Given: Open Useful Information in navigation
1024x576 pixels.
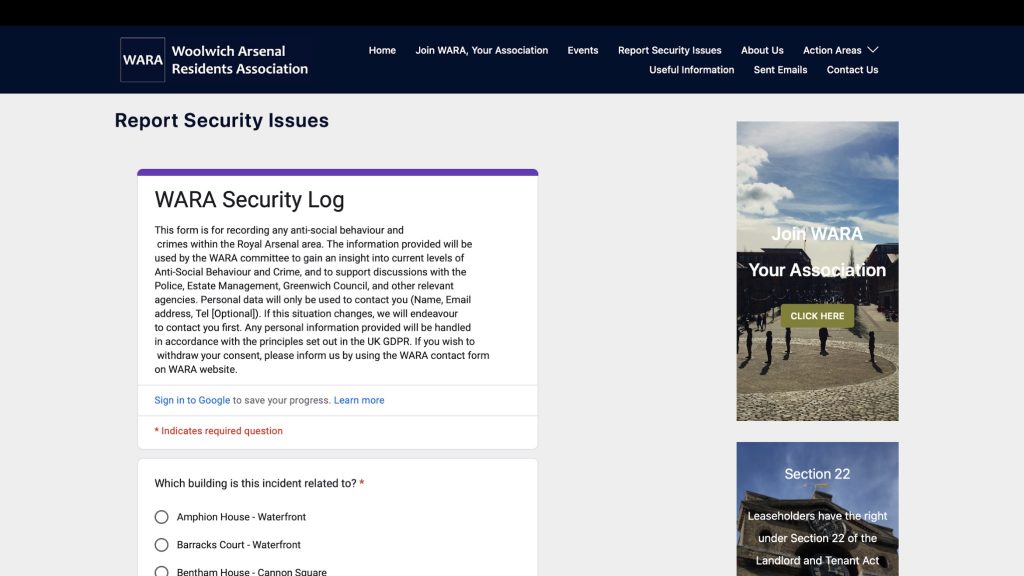Looking at the screenshot, I should [691, 70].
